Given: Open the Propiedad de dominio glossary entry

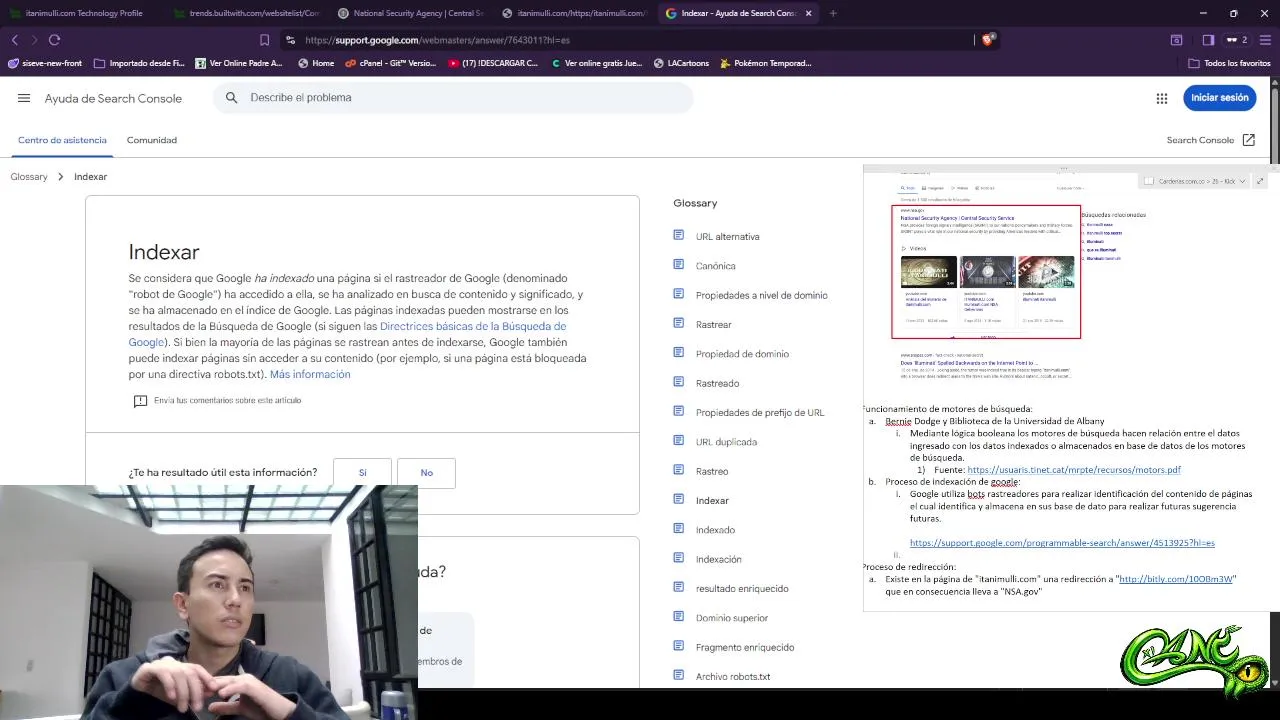Looking at the screenshot, I should click(742, 354).
